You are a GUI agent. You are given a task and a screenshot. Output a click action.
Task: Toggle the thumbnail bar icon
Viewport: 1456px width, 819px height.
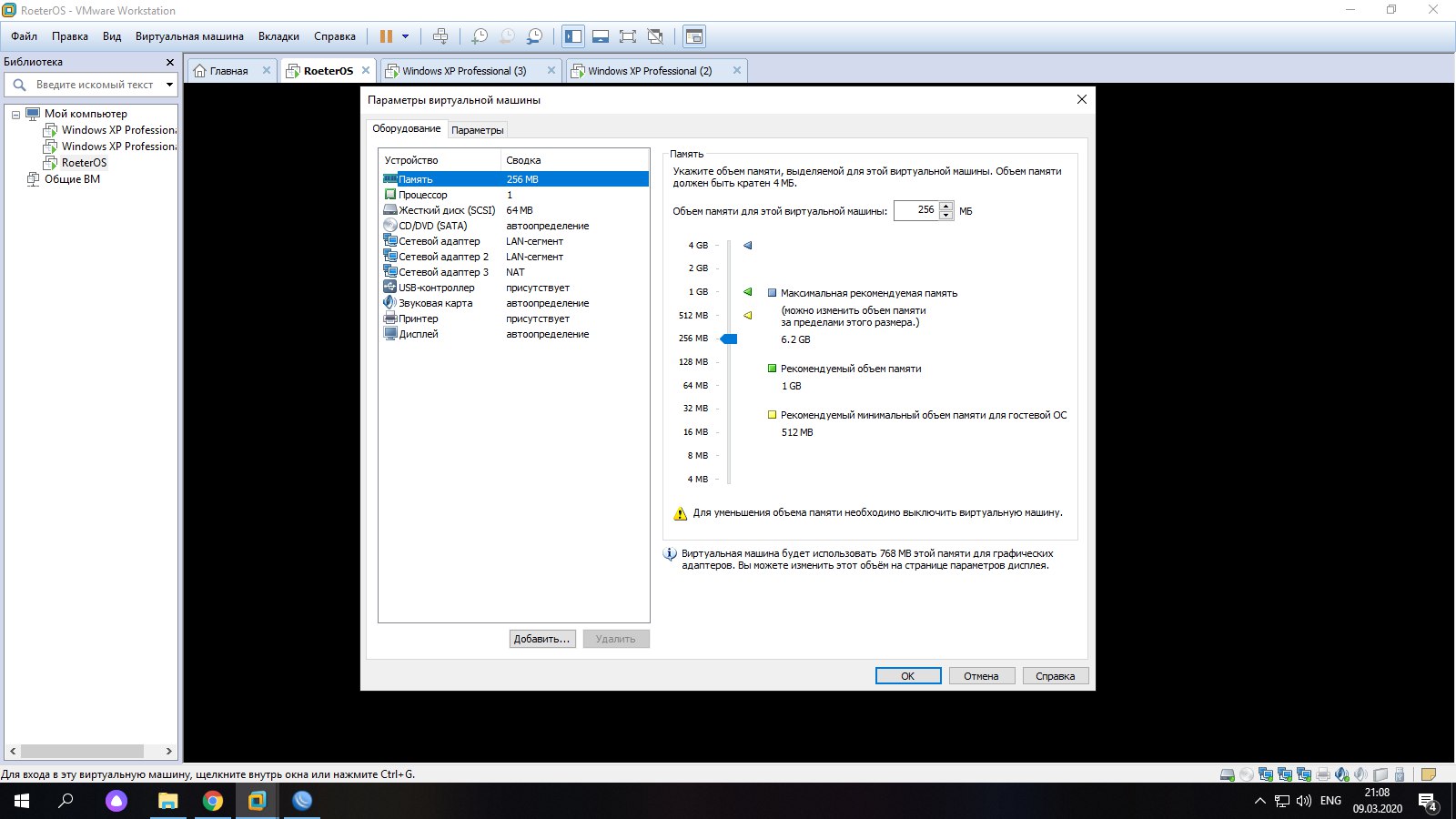click(x=601, y=36)
